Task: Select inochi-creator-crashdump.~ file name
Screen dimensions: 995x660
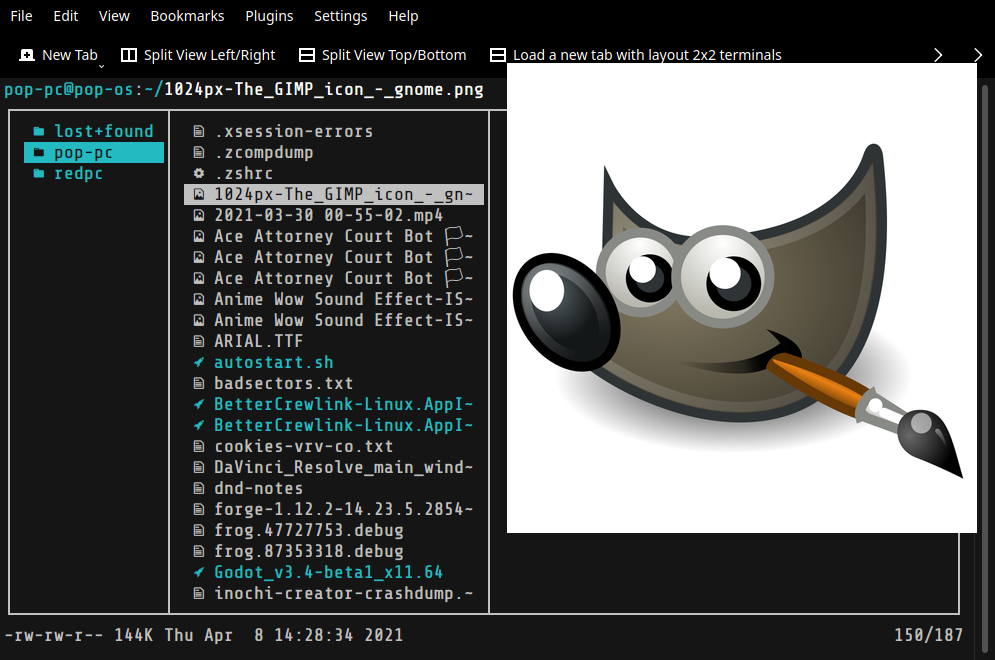Action: (343, 593)
